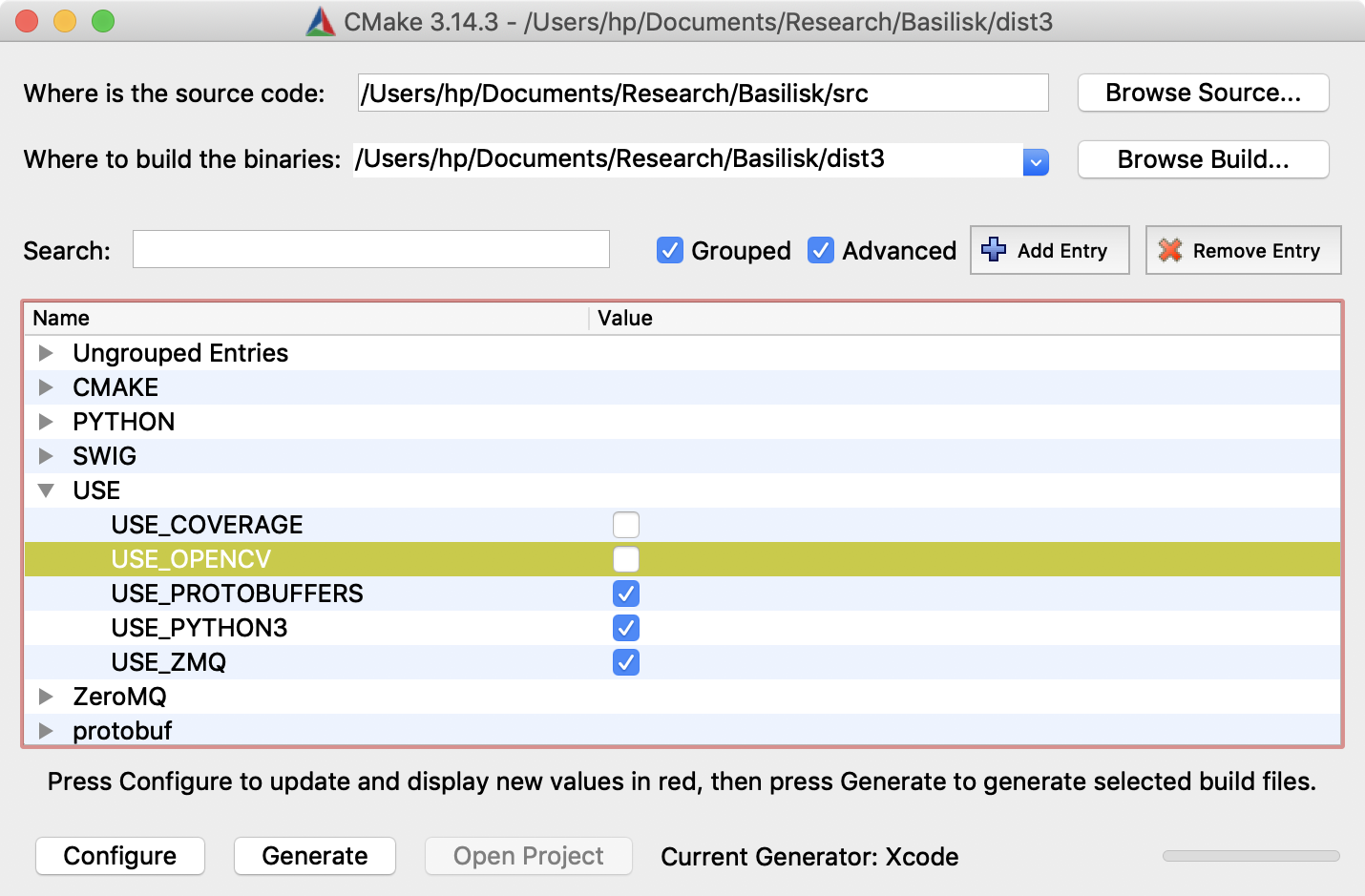The image size is (1365, 896).
Task: Toggle the Grouped checkbox
Action: point(670,250)
